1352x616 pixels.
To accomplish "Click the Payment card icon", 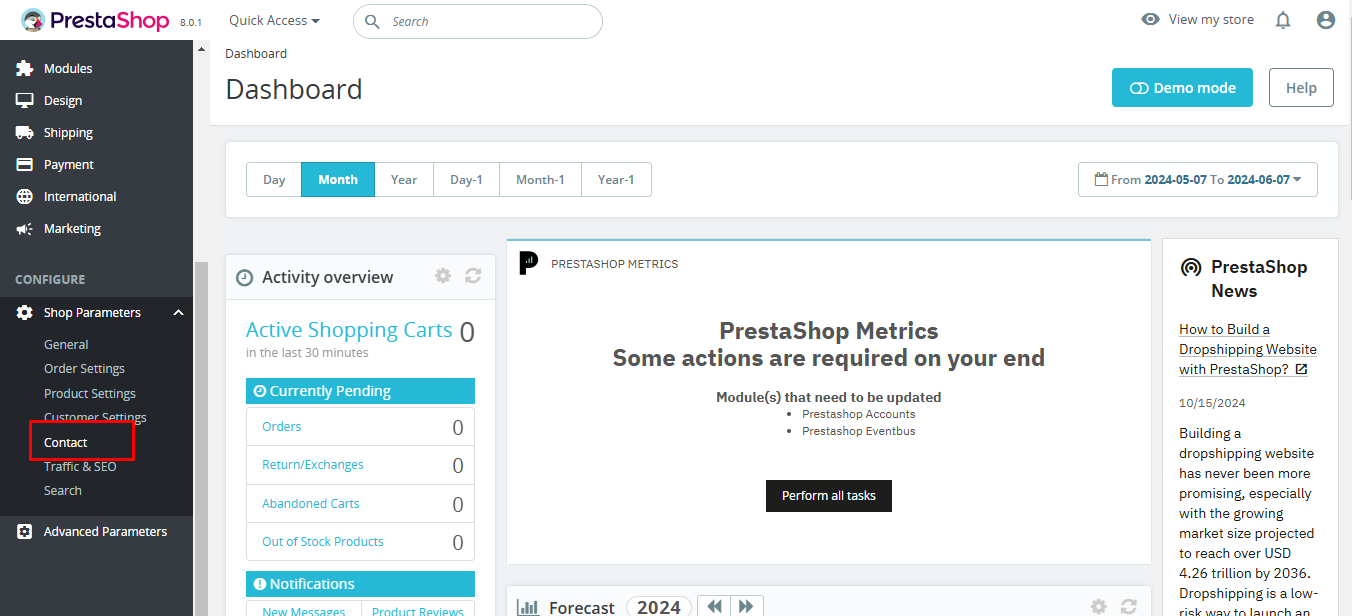I will tap(25, 165).
